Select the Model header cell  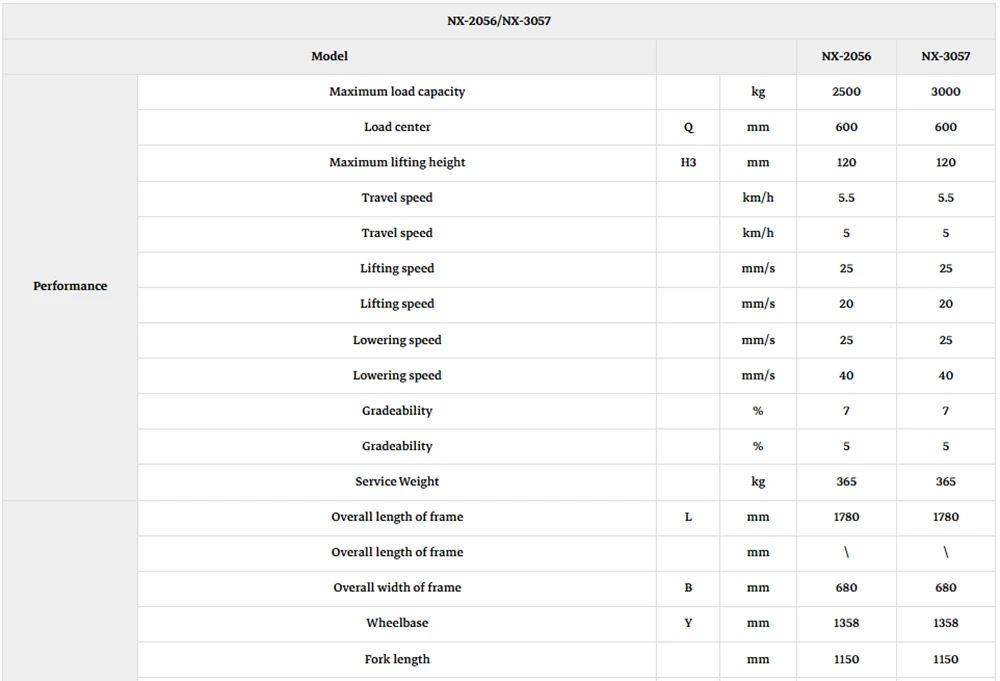[329, 56]
